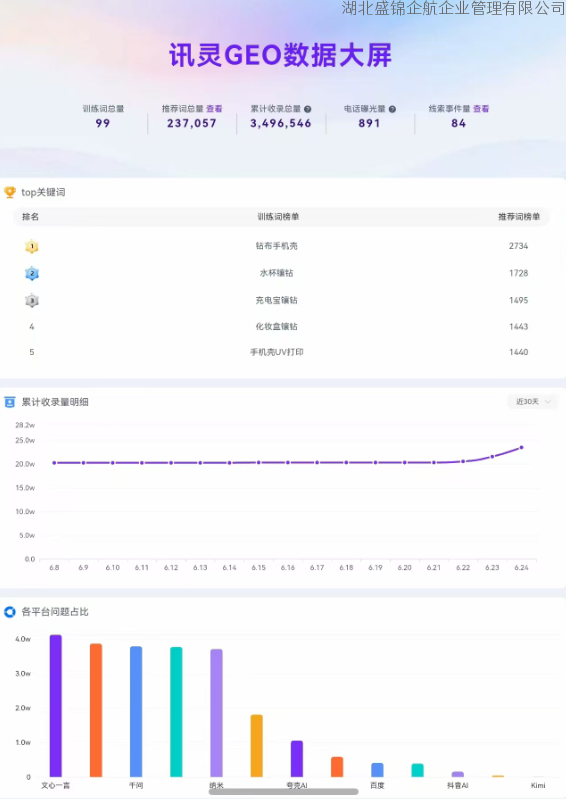Click the 训练词总量 value 99

[103, 123]
